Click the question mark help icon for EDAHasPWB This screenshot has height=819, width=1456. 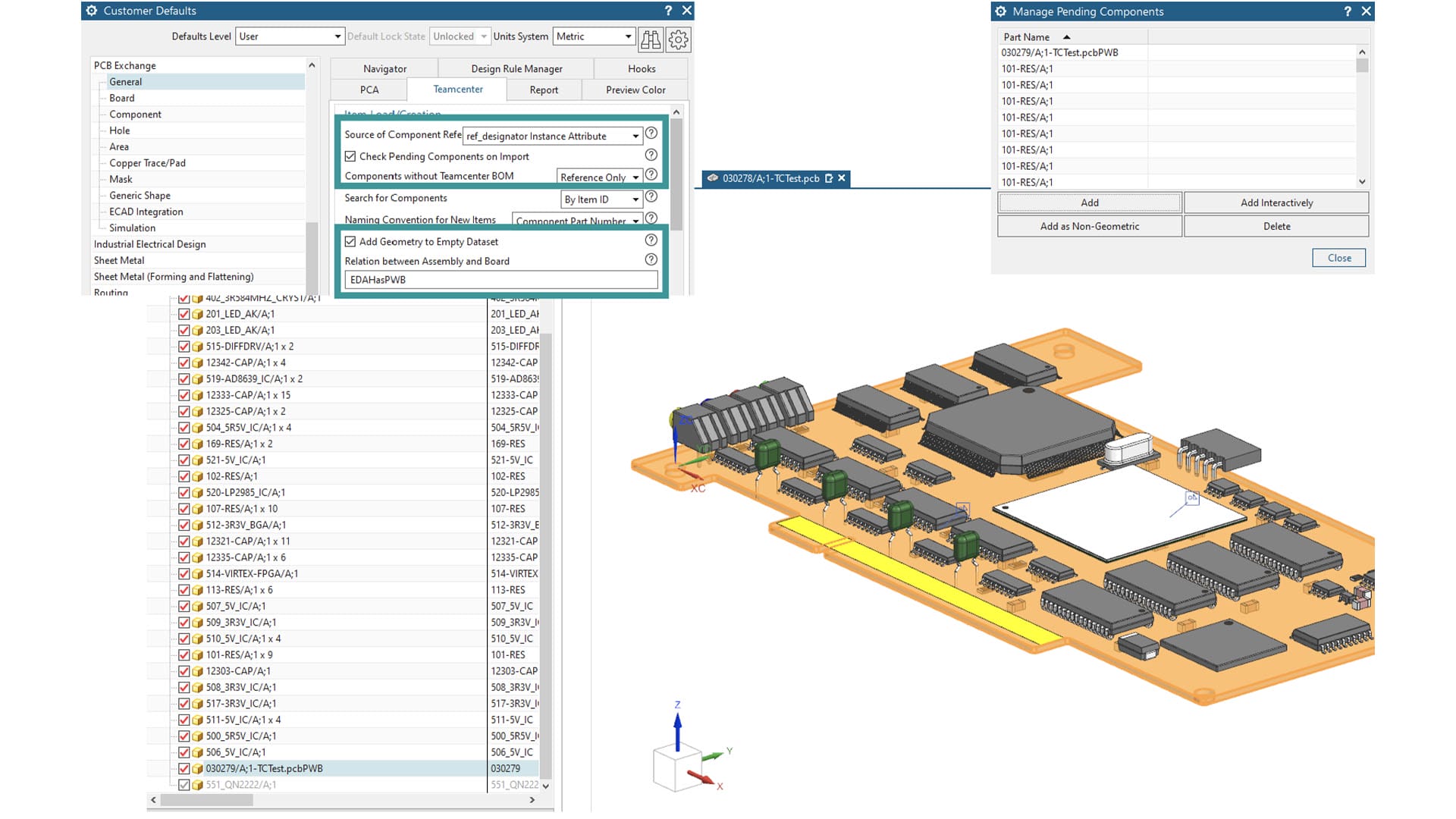651,261
